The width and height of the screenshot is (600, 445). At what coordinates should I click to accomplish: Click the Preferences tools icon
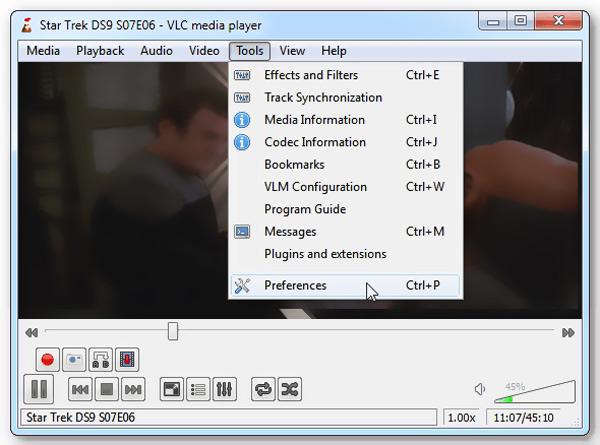[242, 285]
